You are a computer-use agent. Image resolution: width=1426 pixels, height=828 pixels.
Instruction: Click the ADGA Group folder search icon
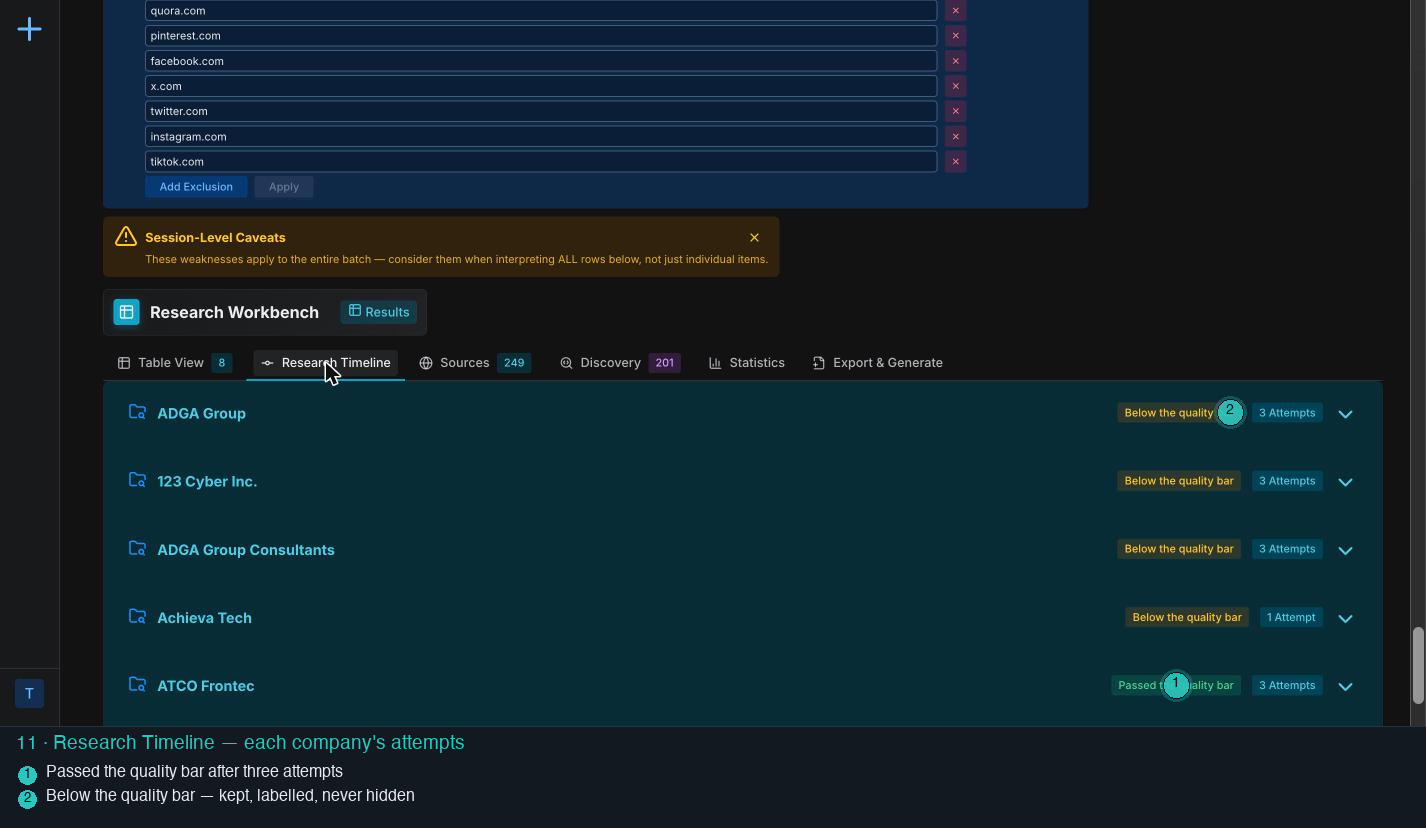coord(138,412)
